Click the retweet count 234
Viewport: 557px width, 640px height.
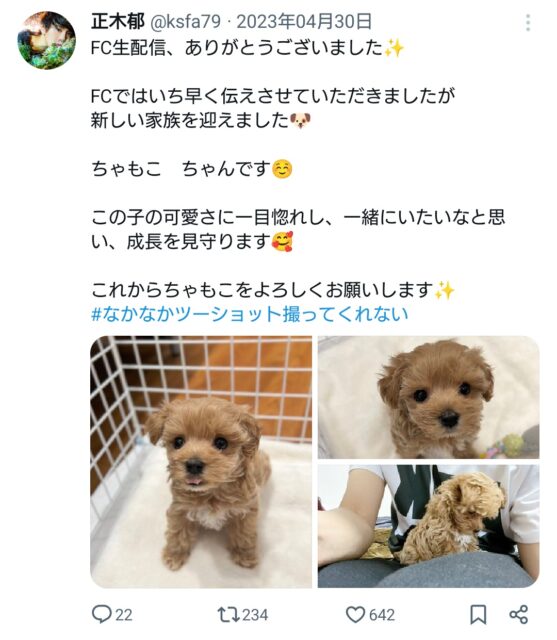click(x=255, y=615)
